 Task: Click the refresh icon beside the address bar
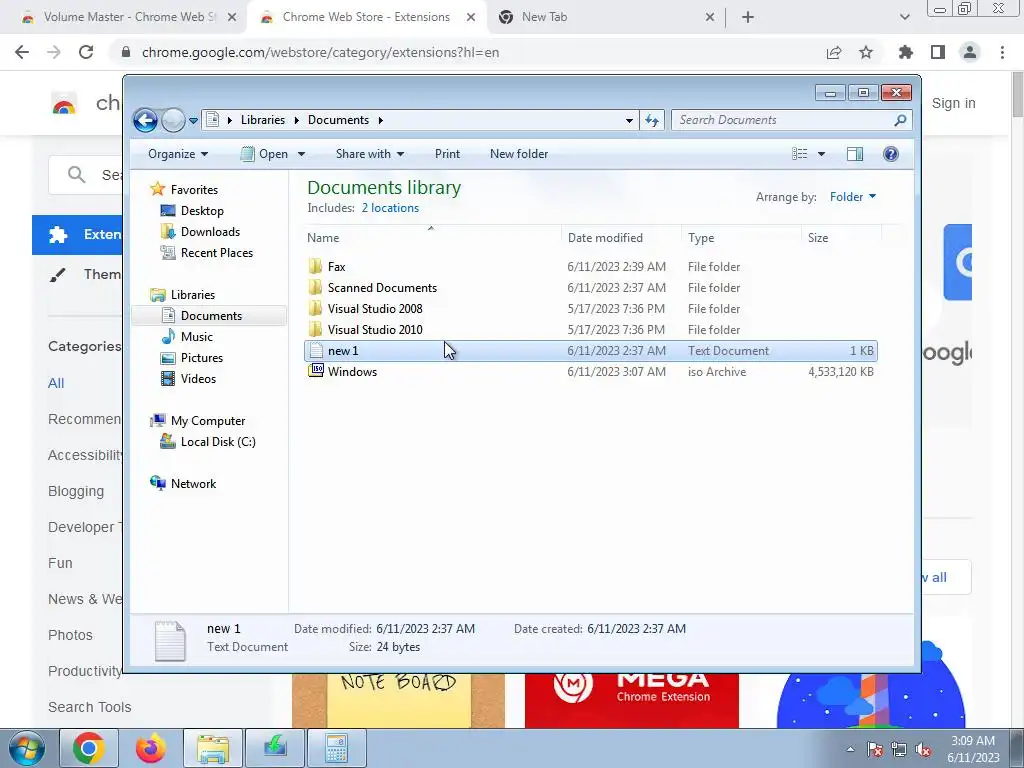(x=652, y=120)
